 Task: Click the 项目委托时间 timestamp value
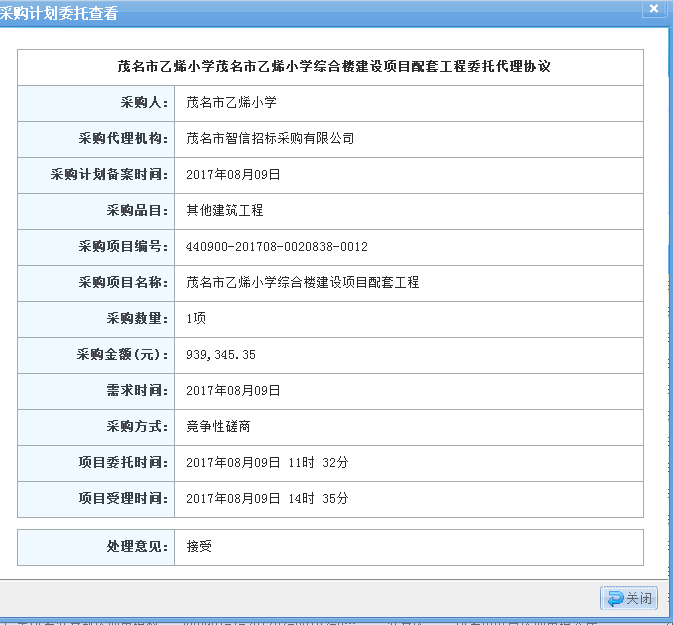coord(267,462)
